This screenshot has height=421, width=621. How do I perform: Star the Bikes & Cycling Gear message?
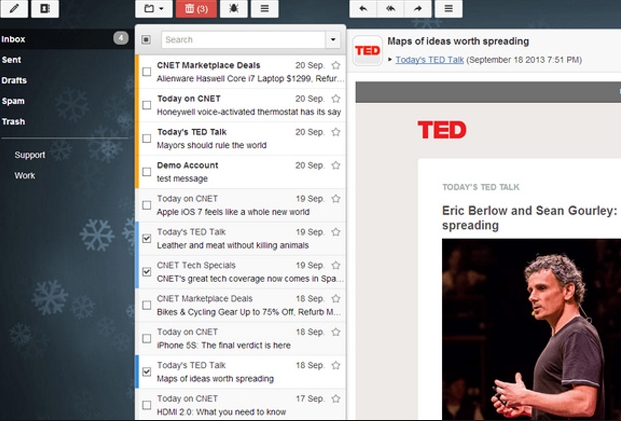336,298
